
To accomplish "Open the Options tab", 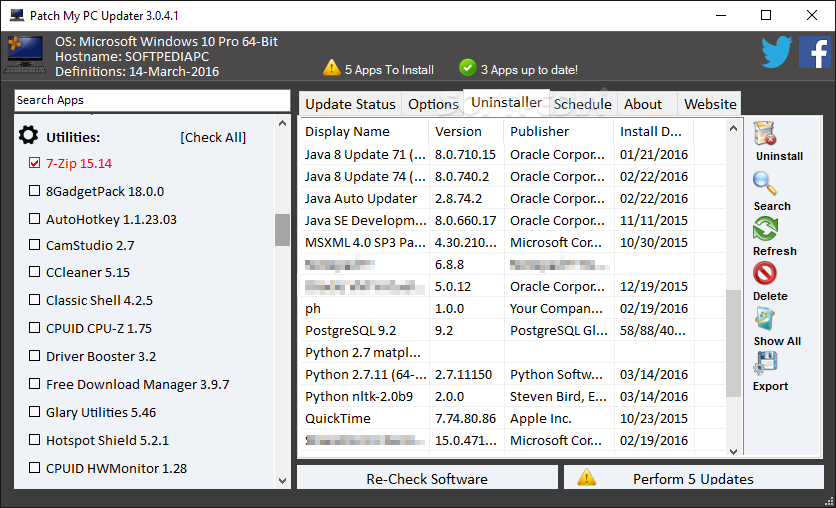I will [433, 104].
